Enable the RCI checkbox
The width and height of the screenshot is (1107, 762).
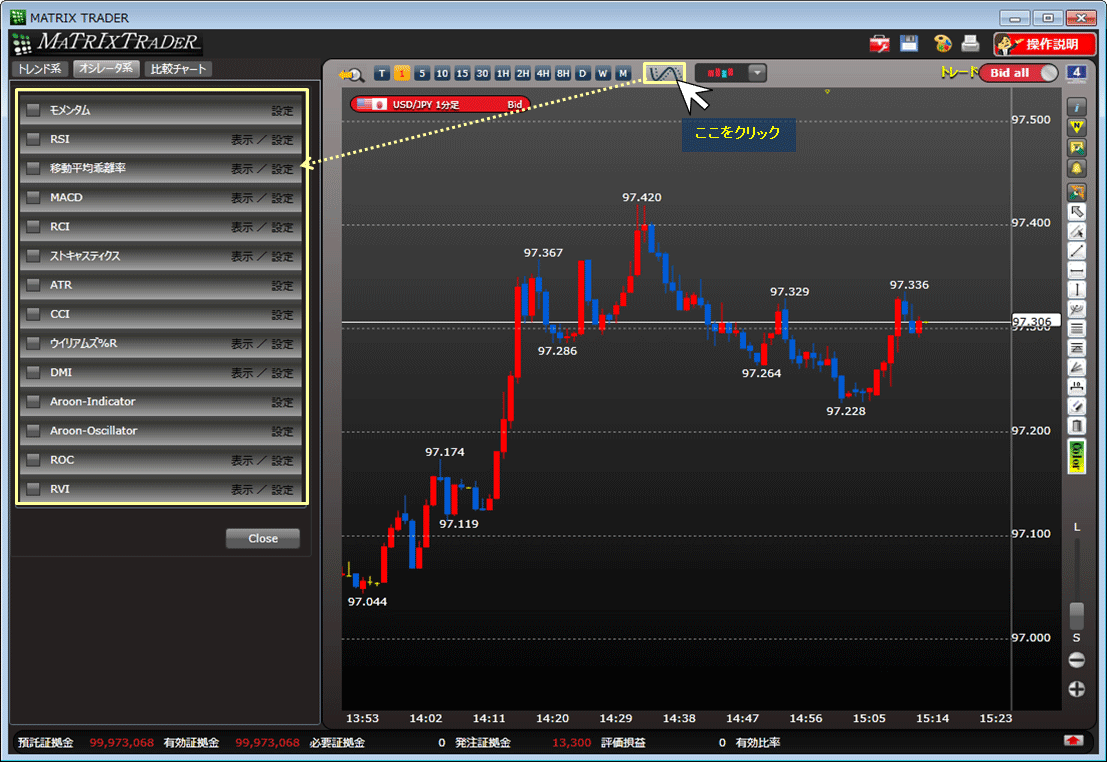[33, 227]
